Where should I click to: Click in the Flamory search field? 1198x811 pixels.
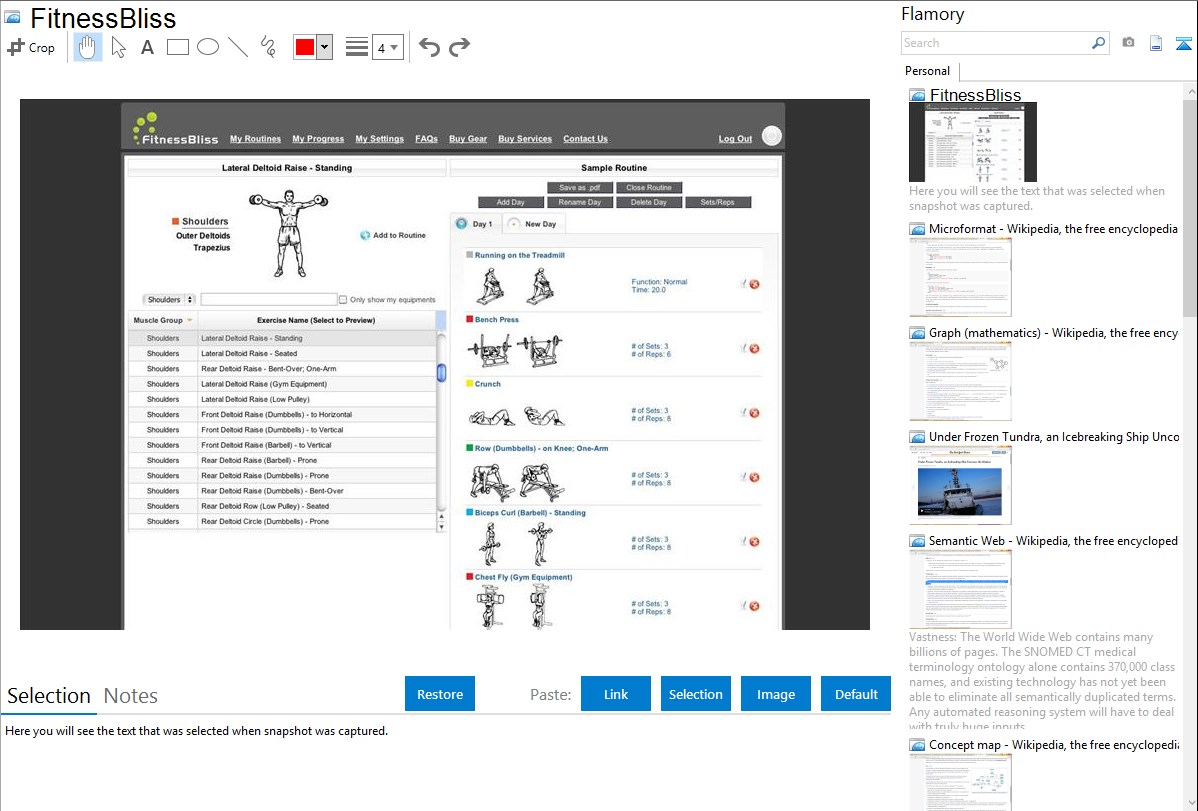point(994,43)
